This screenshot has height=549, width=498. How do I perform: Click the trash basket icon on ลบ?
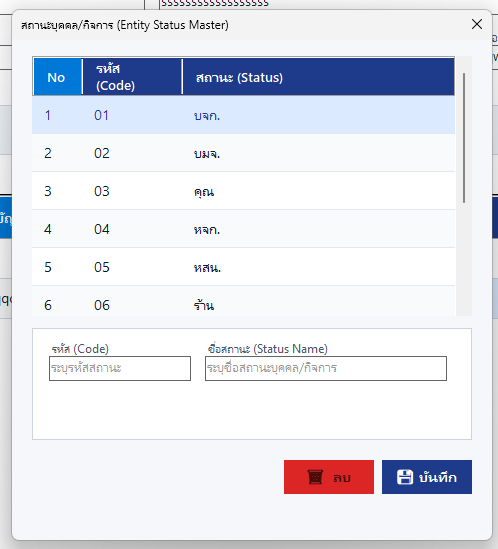point(315,477)
